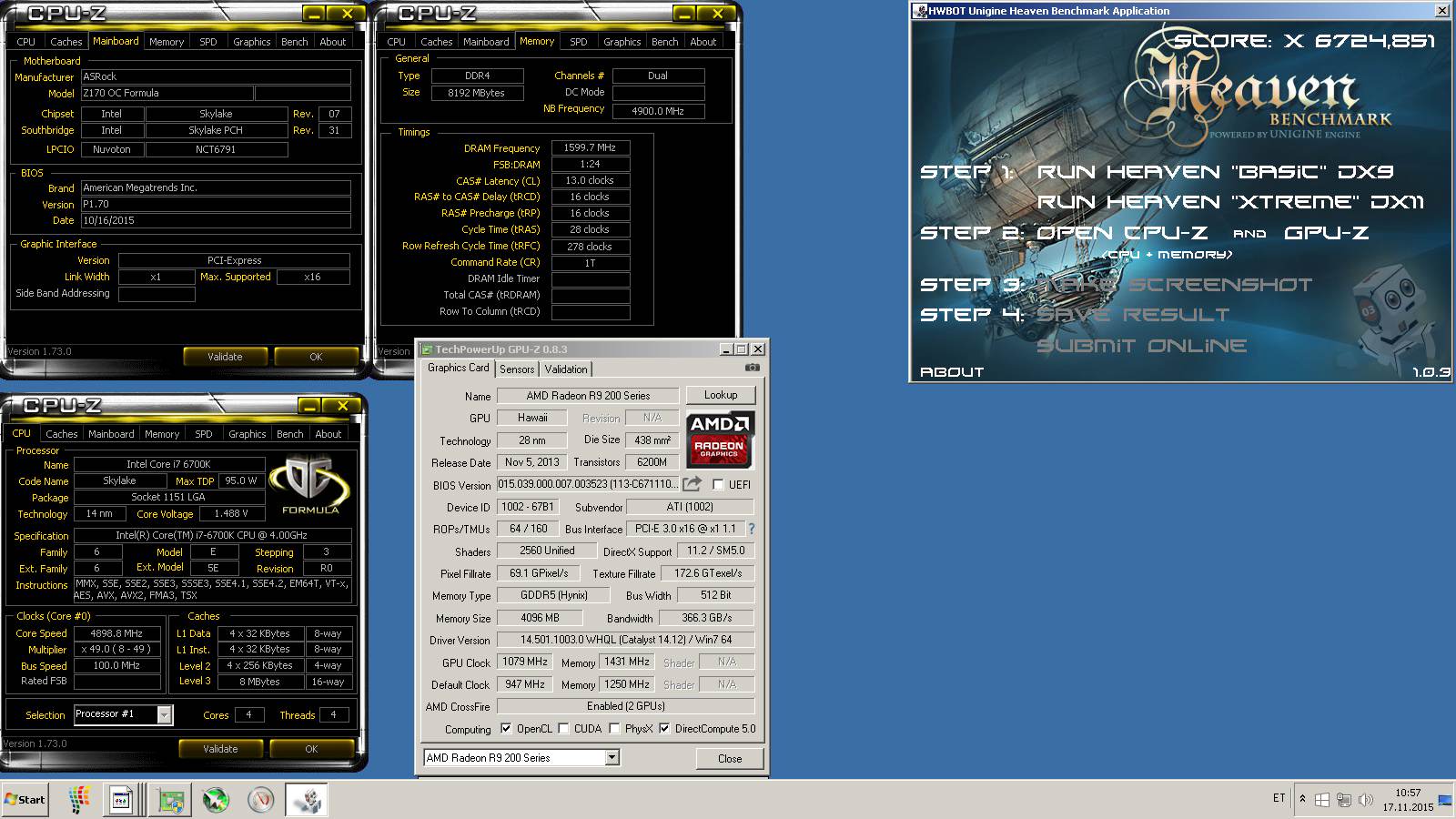1456x819 pixels.
Task: Open the Windows Start button
Action: tap(25, 800)
